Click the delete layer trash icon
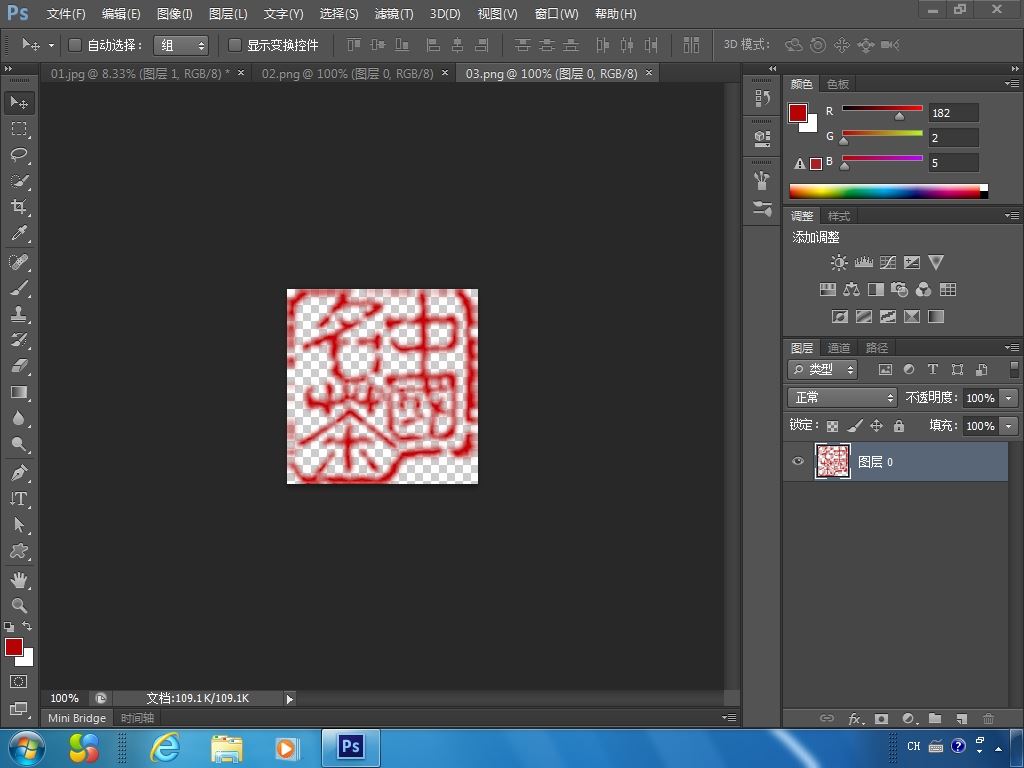Viewport: 1024px width, 768px height. coord(989,718)
